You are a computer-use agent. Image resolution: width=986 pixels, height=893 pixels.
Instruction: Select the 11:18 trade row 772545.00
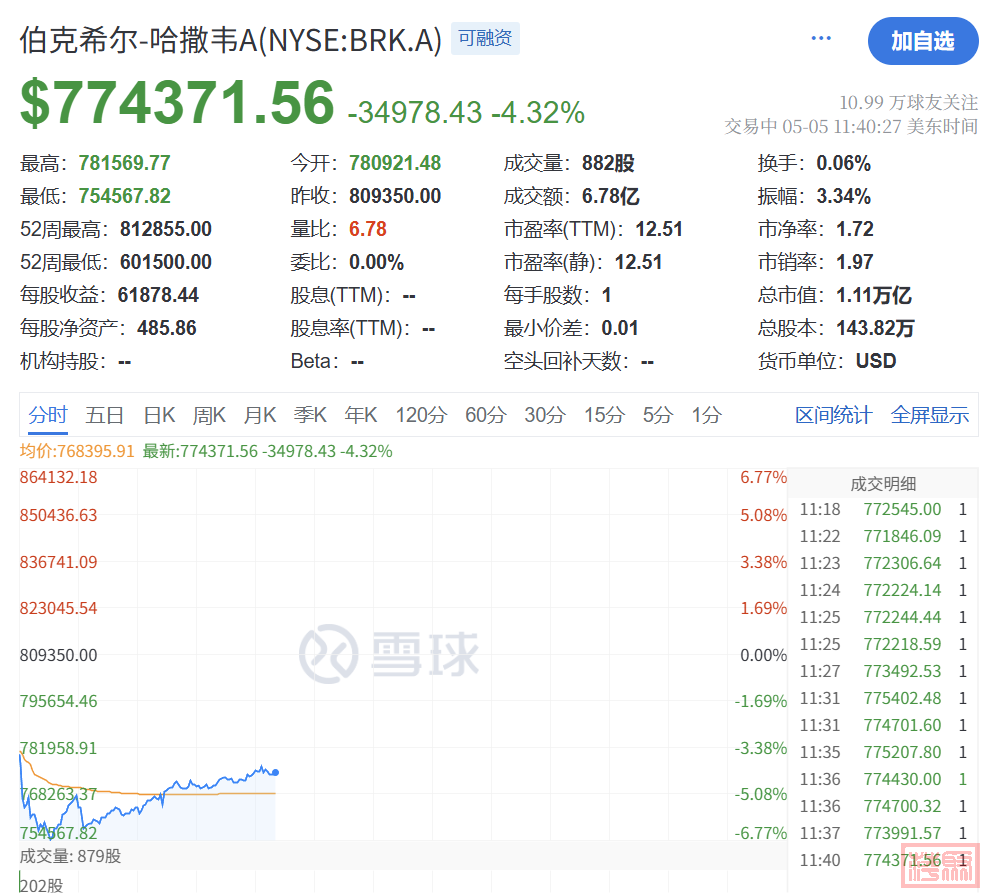[883, 509]
